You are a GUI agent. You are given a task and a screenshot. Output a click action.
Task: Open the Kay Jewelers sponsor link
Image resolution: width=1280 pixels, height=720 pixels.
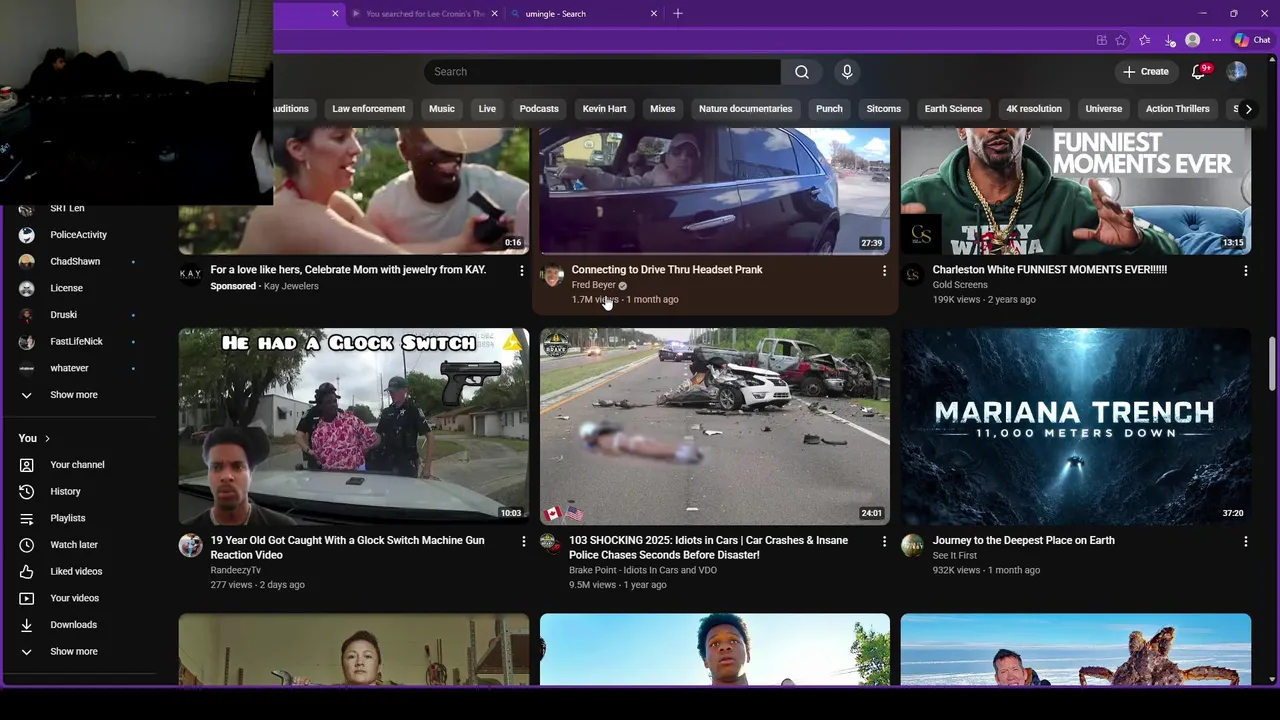click(291, 286)
